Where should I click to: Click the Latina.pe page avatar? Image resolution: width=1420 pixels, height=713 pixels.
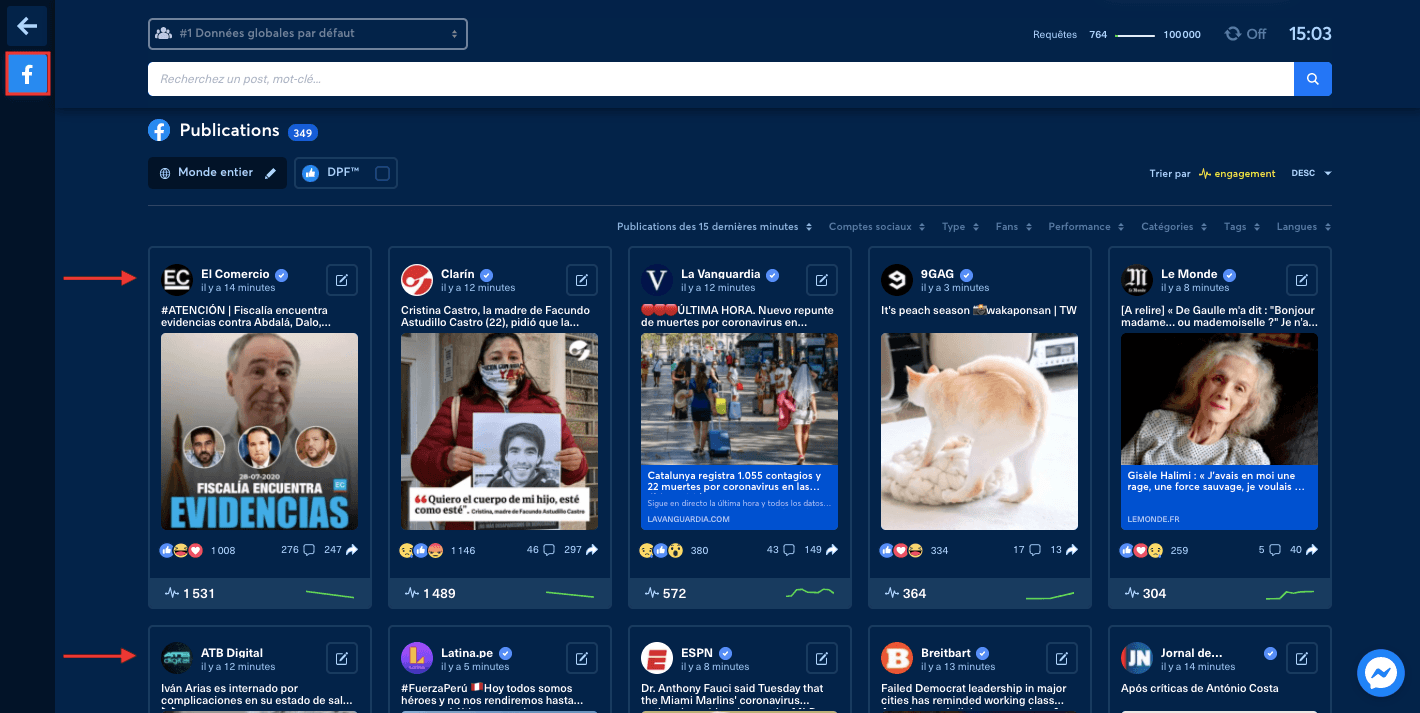417,658
